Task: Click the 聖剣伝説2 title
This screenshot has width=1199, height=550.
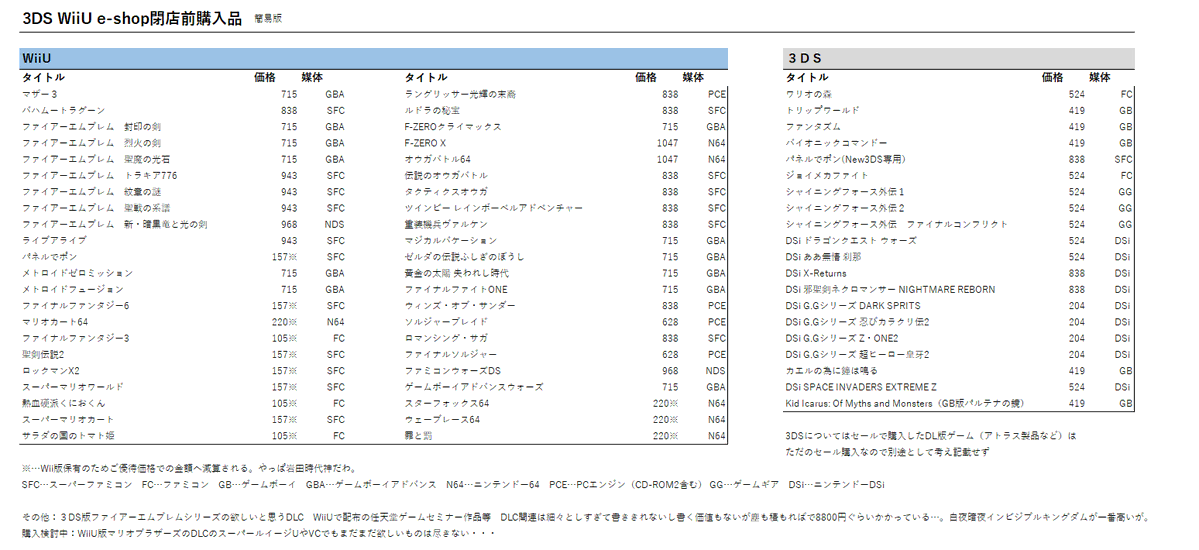Action: click(x=44, y=354)
